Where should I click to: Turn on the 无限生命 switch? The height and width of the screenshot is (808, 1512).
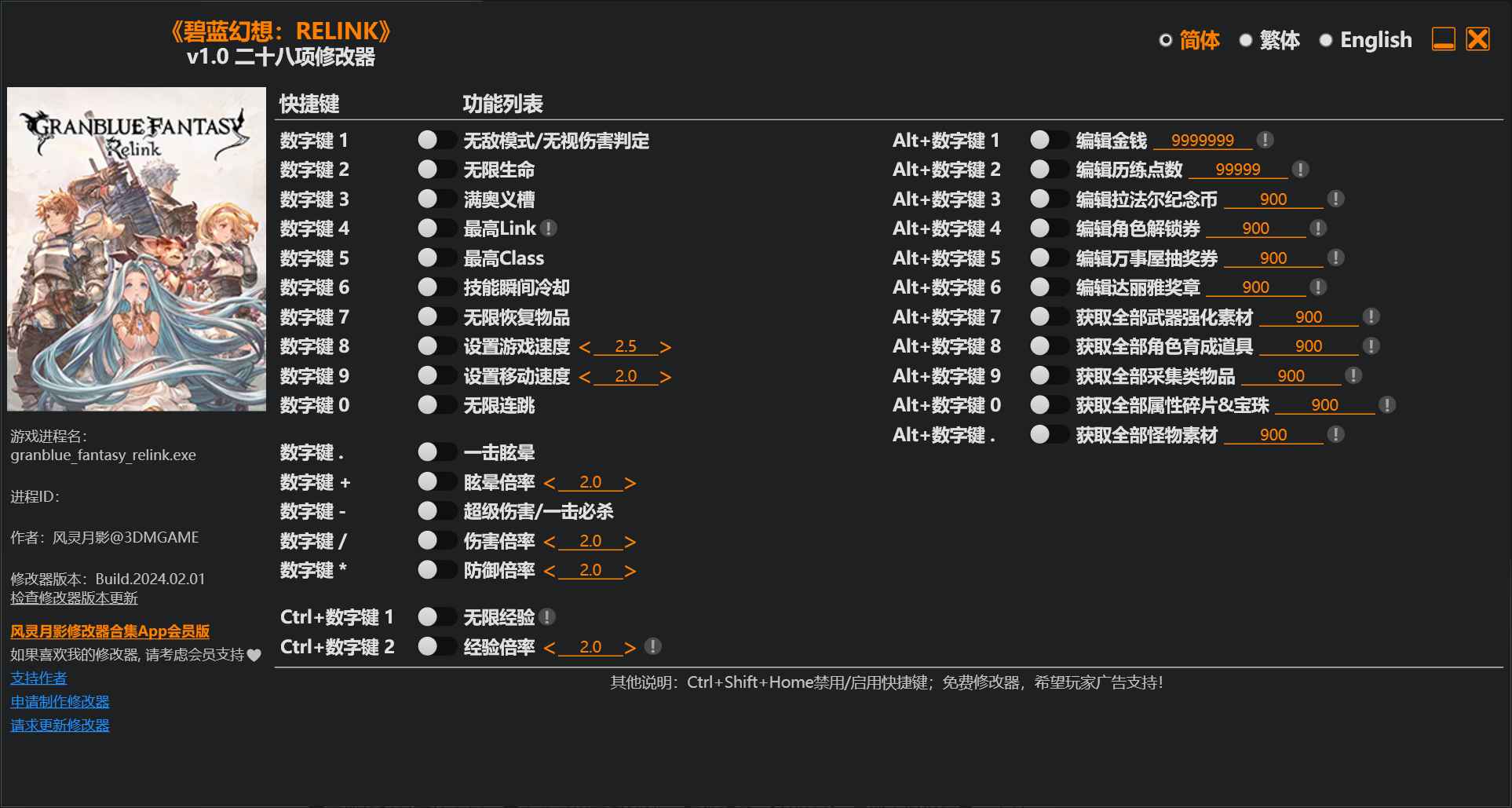[x=436, y=169]
